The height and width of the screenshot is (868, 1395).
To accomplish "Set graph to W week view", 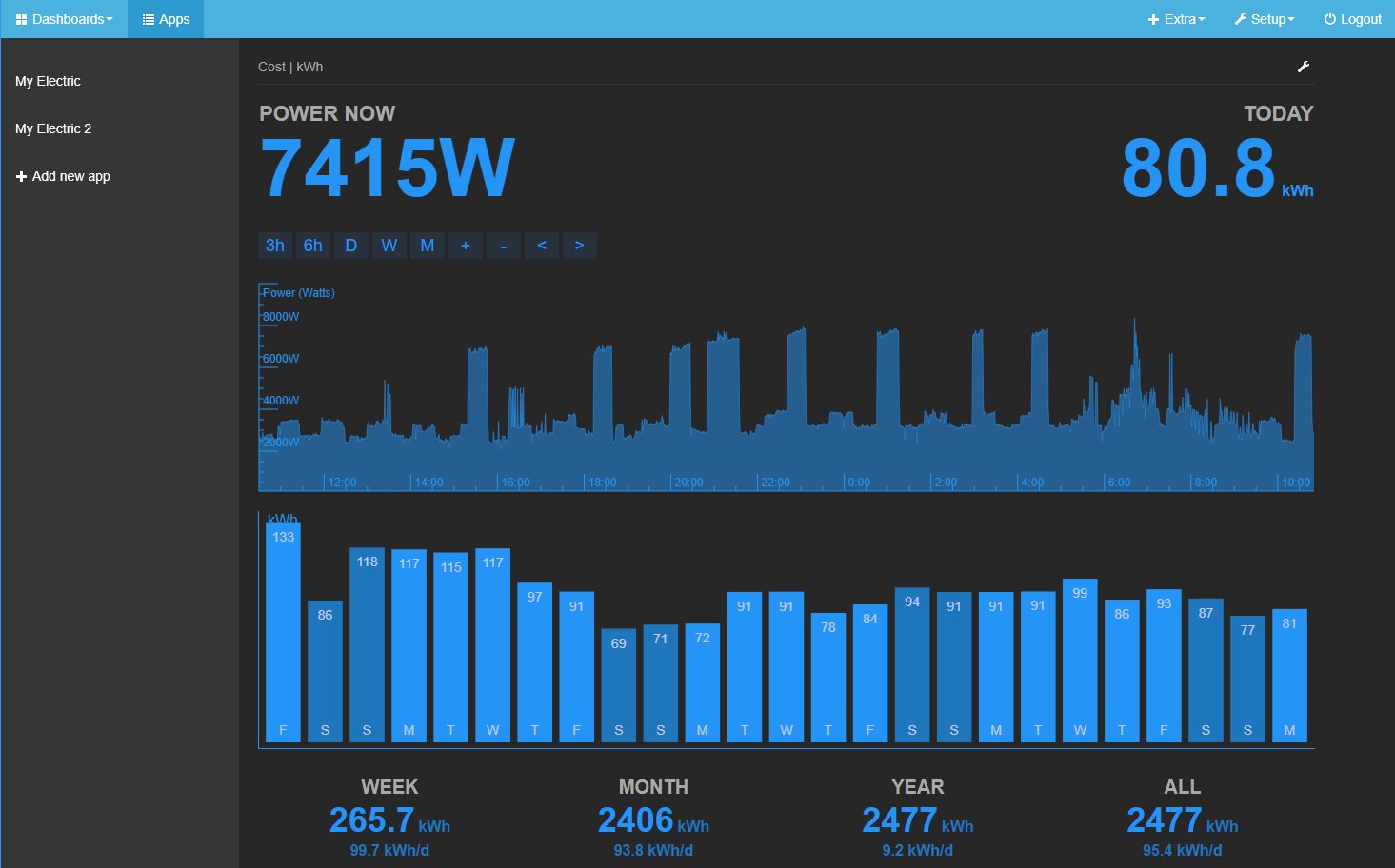I will (389, 246).
